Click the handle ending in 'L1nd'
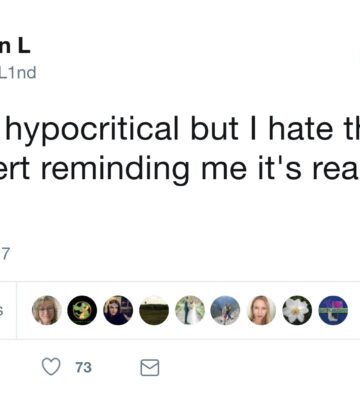The width and height of the screenshot is (360, 400). (x=18, y=73)
